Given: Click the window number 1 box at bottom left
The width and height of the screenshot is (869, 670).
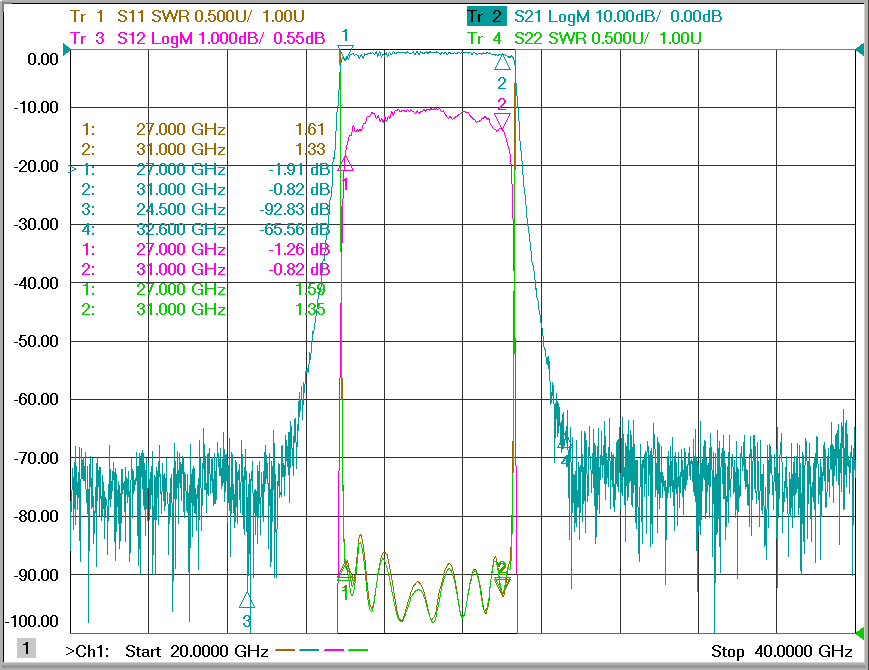Looking at the screenshot, I should pos(26,648).
